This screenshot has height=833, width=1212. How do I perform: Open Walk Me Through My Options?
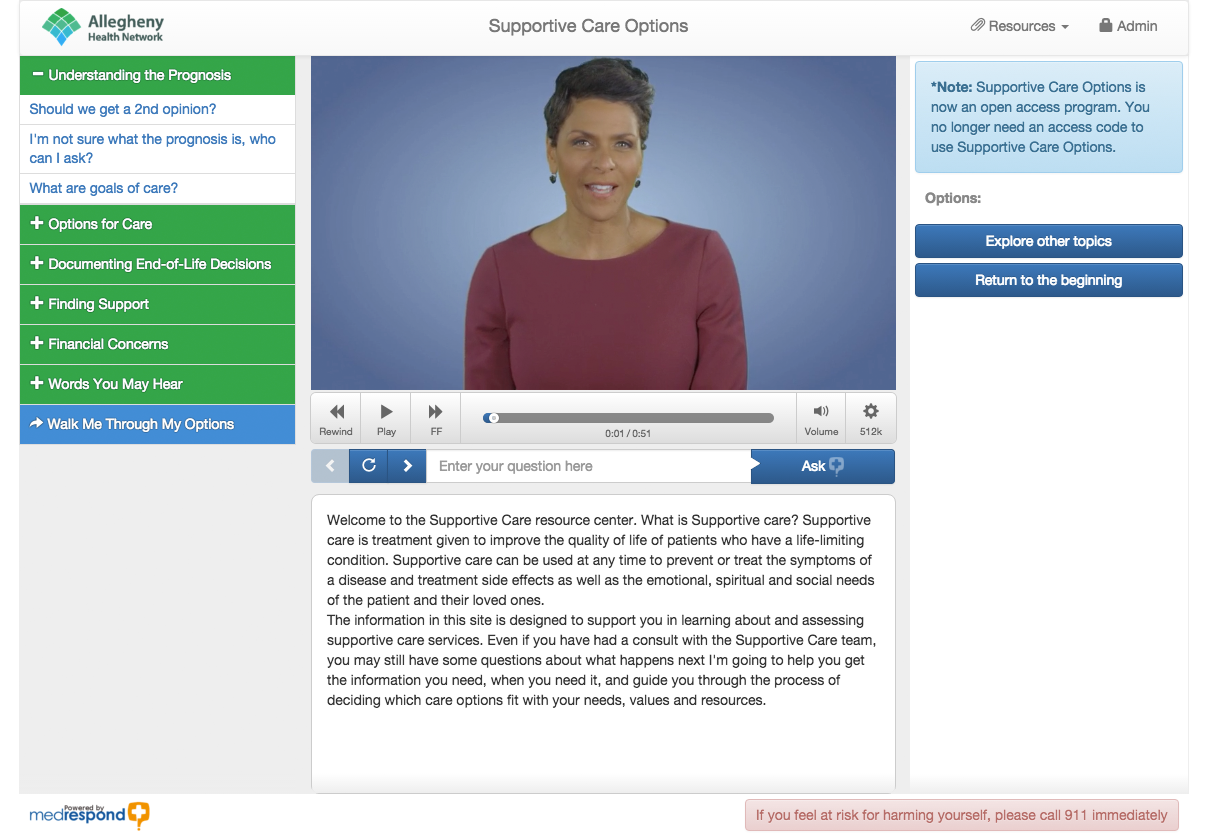[x=157, y=424]
